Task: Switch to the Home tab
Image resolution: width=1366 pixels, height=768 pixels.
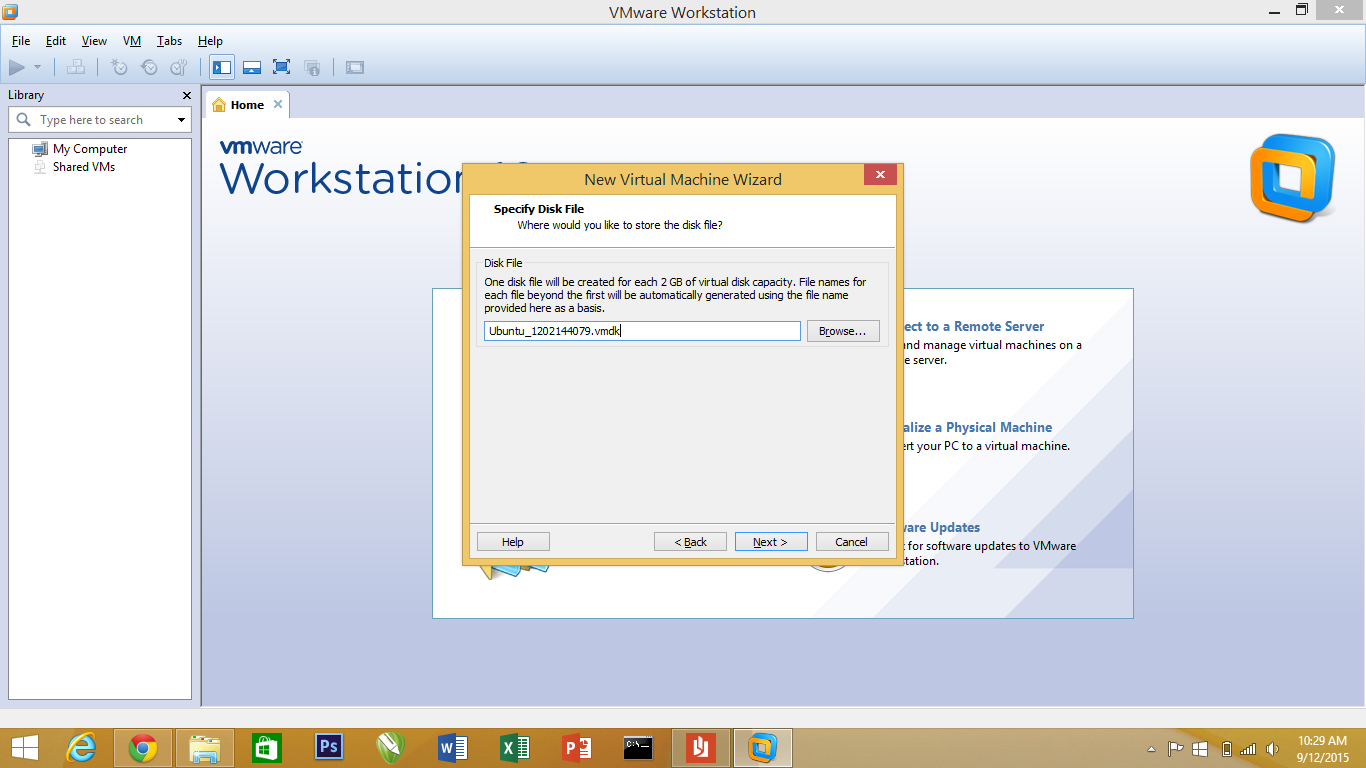Action: click(247, 105)
